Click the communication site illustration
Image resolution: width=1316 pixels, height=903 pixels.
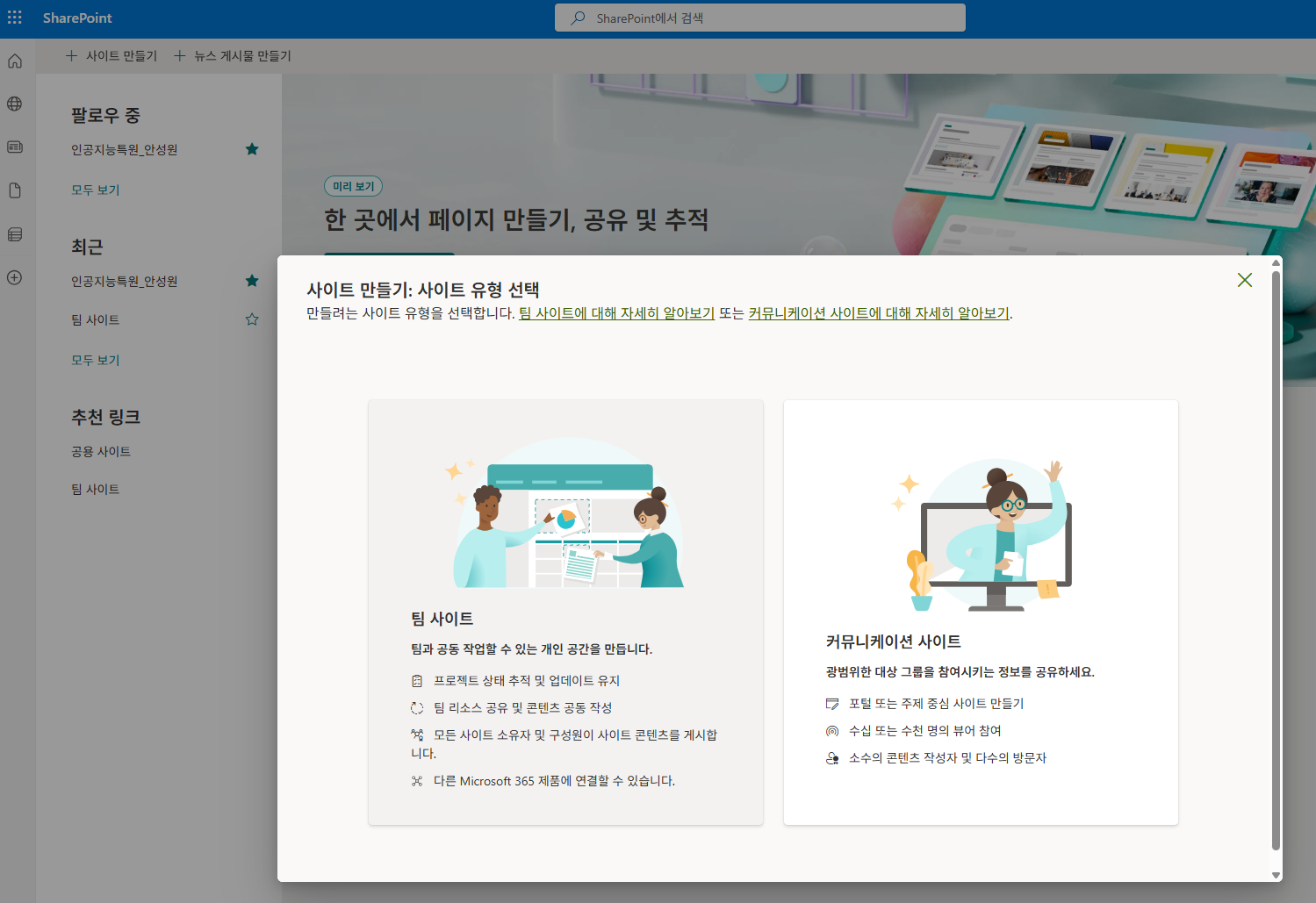(x=982, y=534)
